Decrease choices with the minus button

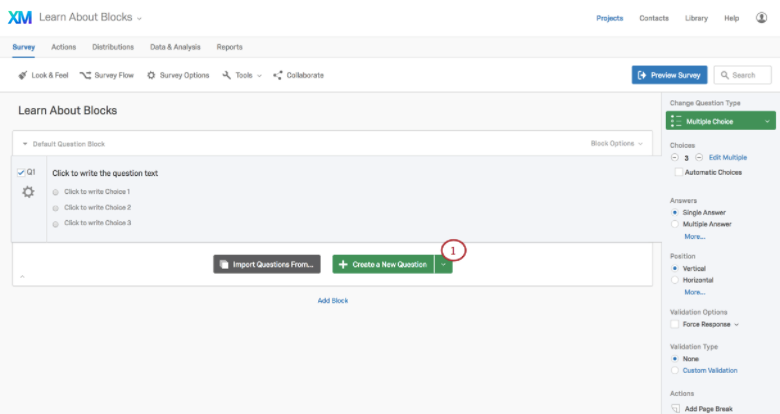point(675,157)
